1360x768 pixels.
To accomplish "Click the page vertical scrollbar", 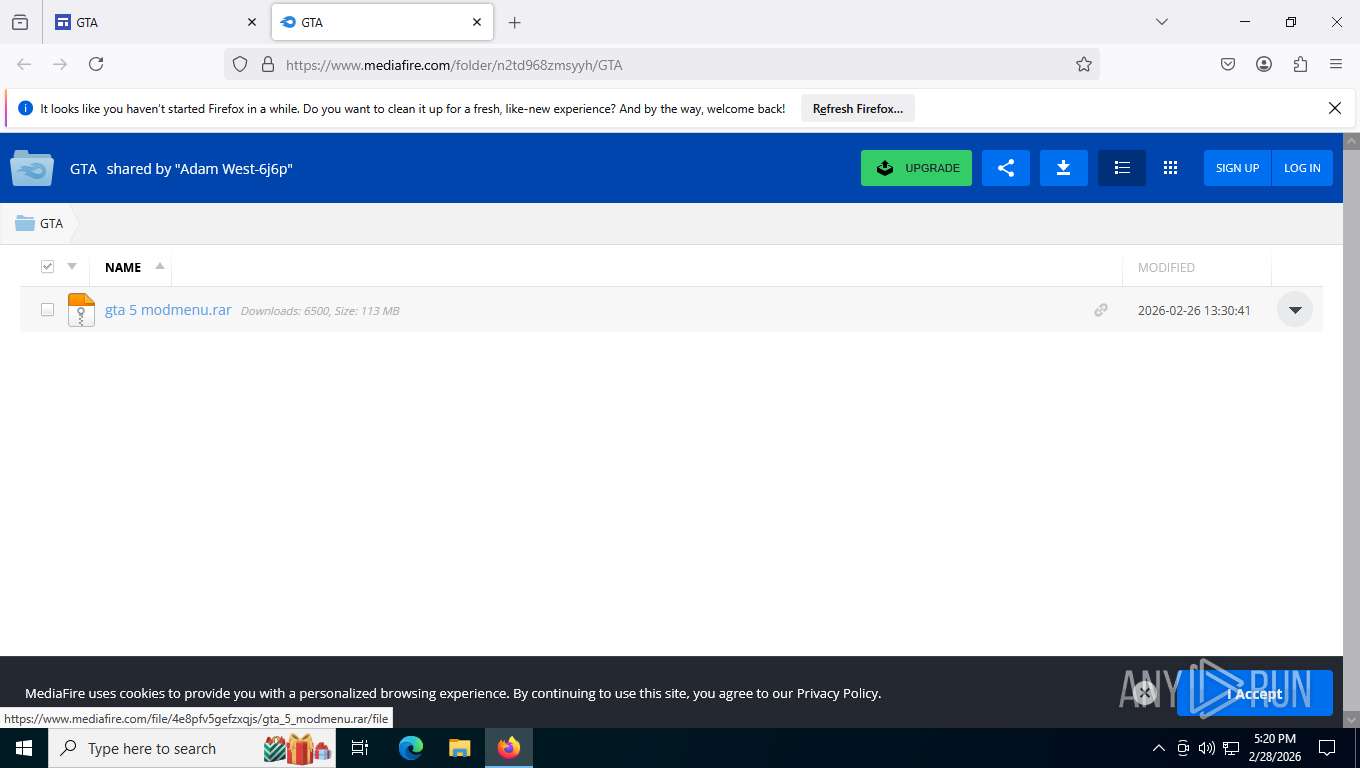I will 1351,430.
